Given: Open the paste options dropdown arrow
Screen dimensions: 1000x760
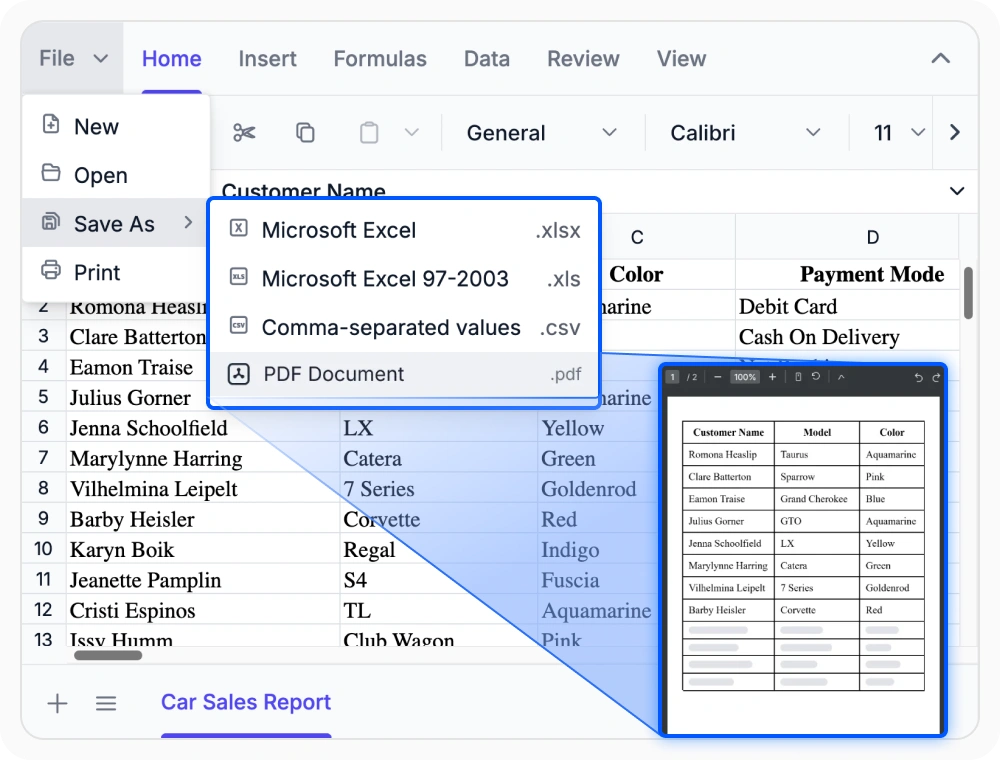Looking at the screenshot, I should click(412, 133).
